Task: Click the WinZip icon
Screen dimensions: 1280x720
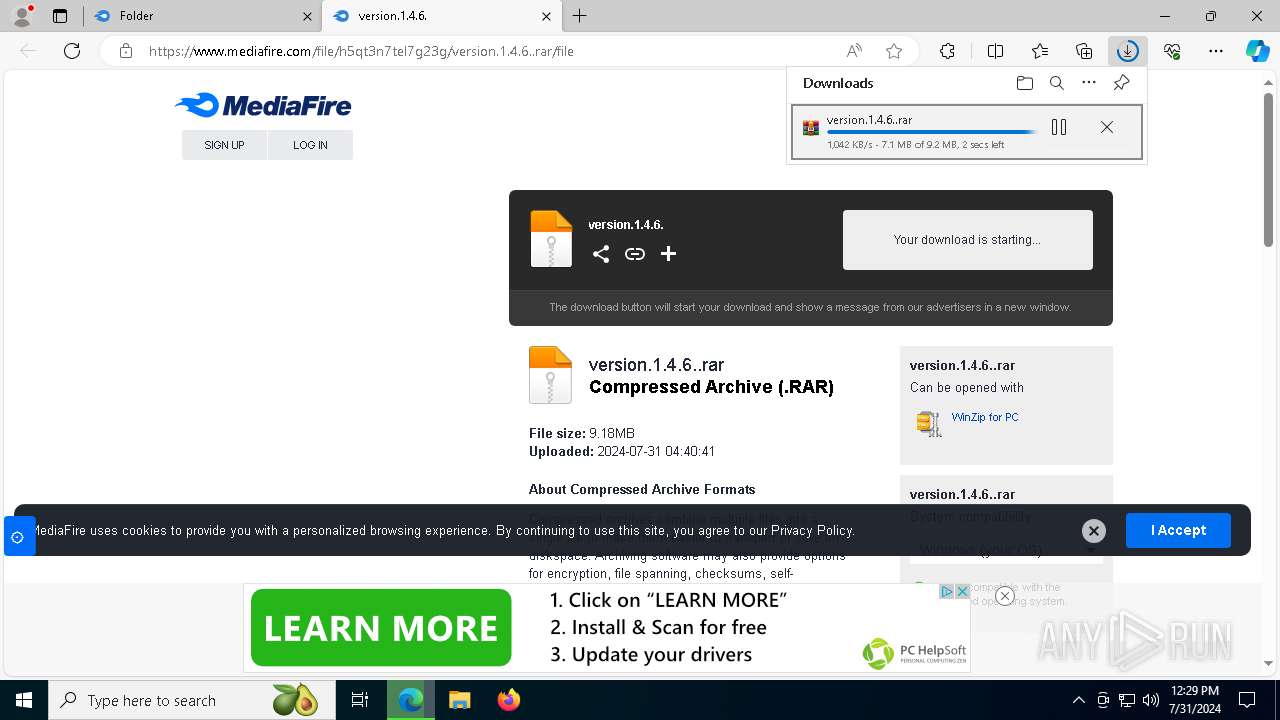Action: [x=929, y=423]
